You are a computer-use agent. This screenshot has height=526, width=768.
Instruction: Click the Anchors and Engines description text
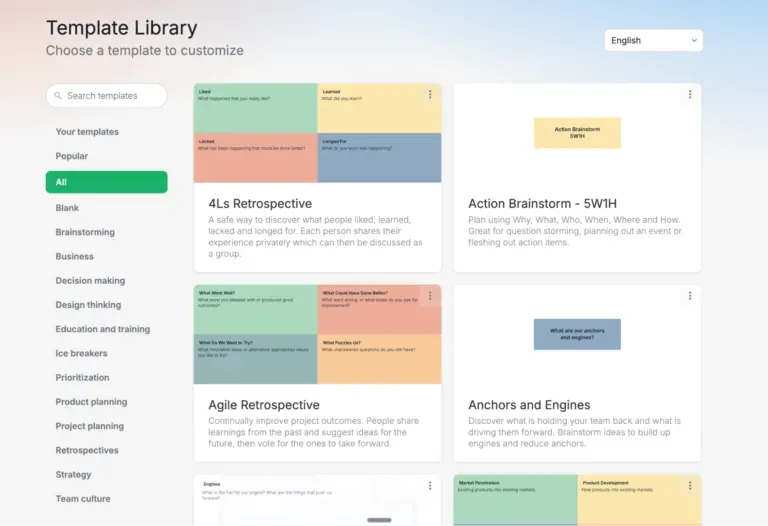coord(575,432)
